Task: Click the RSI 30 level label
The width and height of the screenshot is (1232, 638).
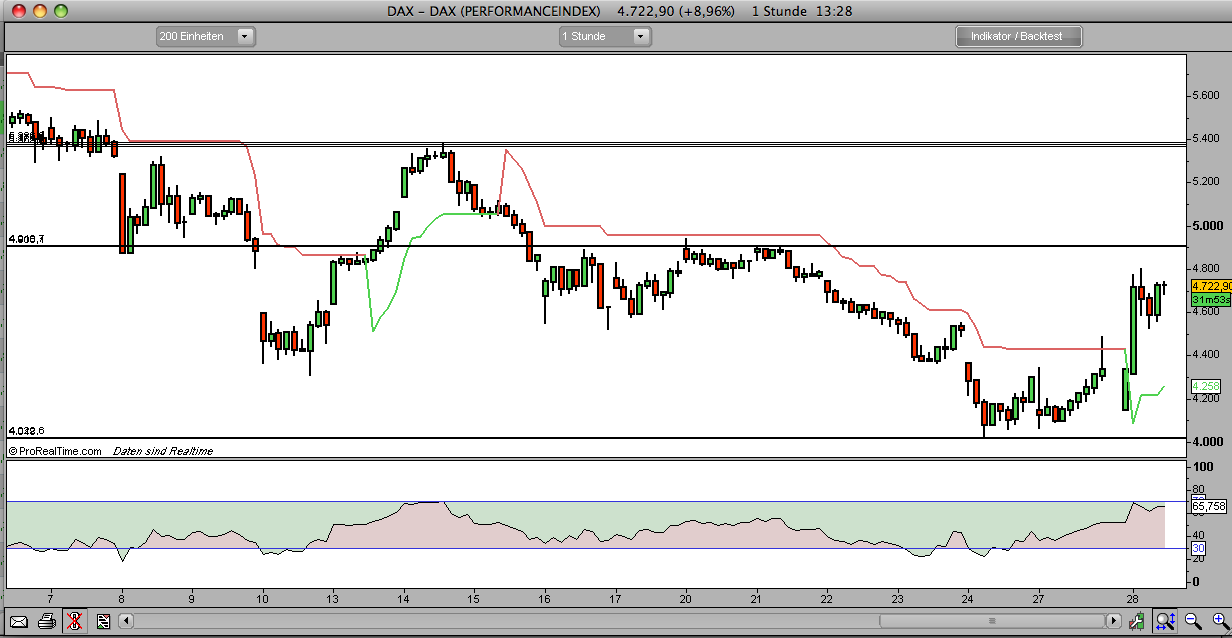Action: 1197,548
